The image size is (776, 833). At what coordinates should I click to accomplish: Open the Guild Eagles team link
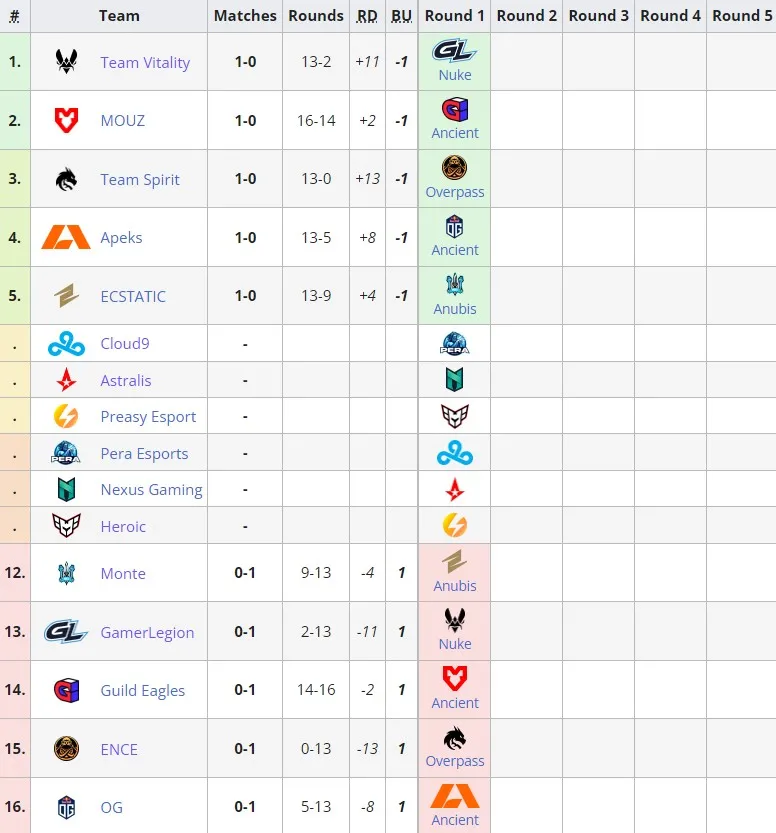[x=142, y=691]
